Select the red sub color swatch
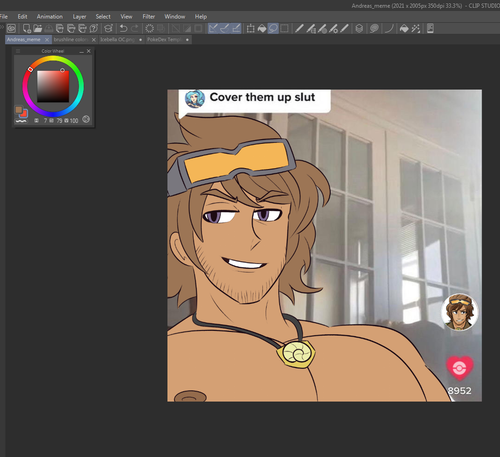Viewport: 500px width, 457px height. pyautogui.click(x=24, y=114)
